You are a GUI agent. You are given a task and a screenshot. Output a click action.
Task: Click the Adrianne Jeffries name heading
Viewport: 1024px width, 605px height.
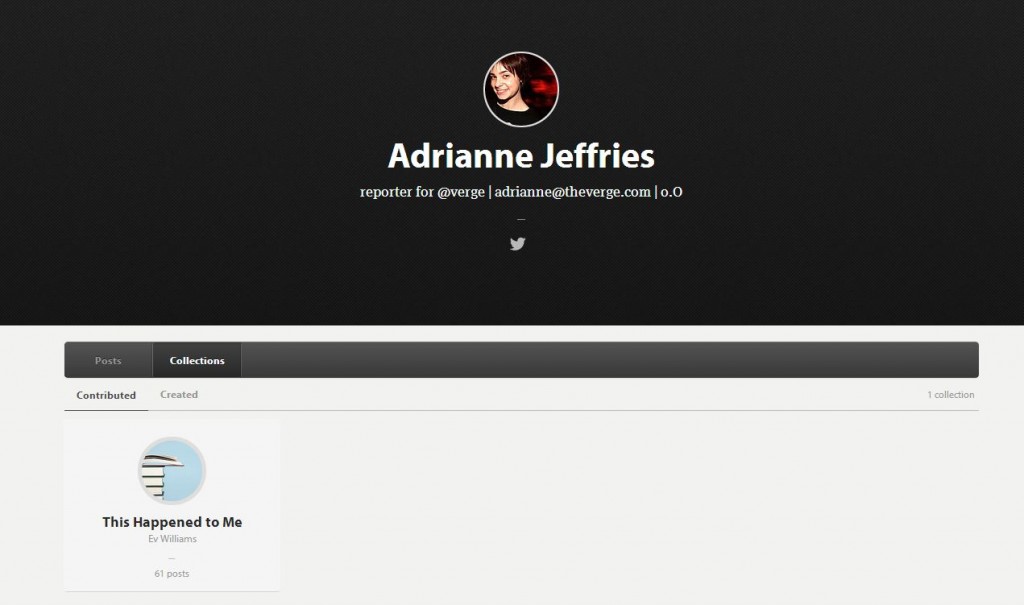click(521, 155)
